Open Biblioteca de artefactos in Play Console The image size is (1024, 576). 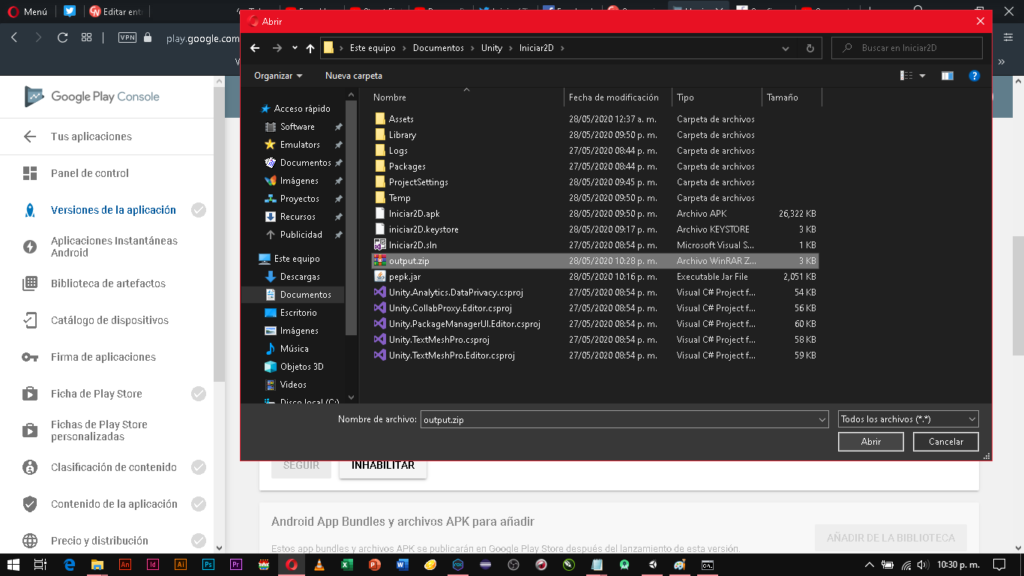(x=108, y=283)
